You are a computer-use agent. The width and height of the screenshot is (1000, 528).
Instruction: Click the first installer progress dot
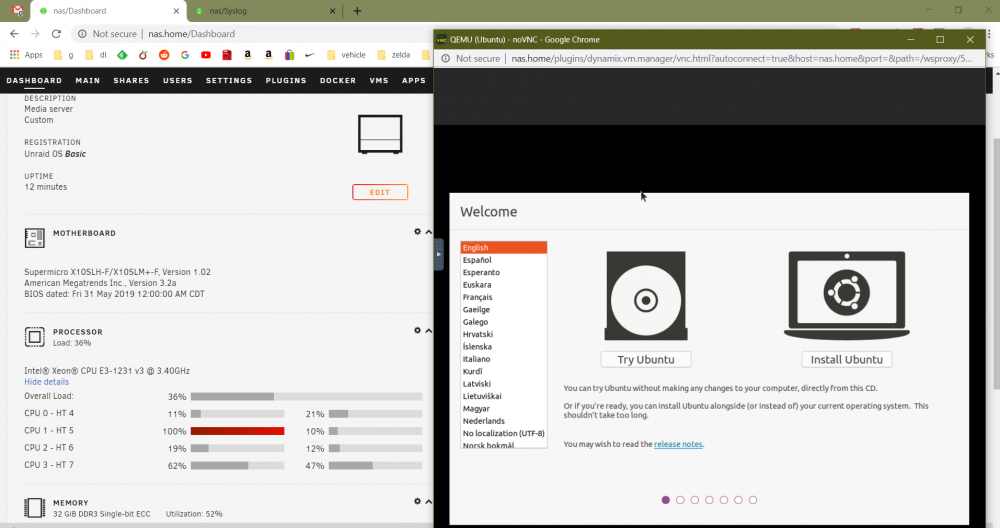point(666,500)
